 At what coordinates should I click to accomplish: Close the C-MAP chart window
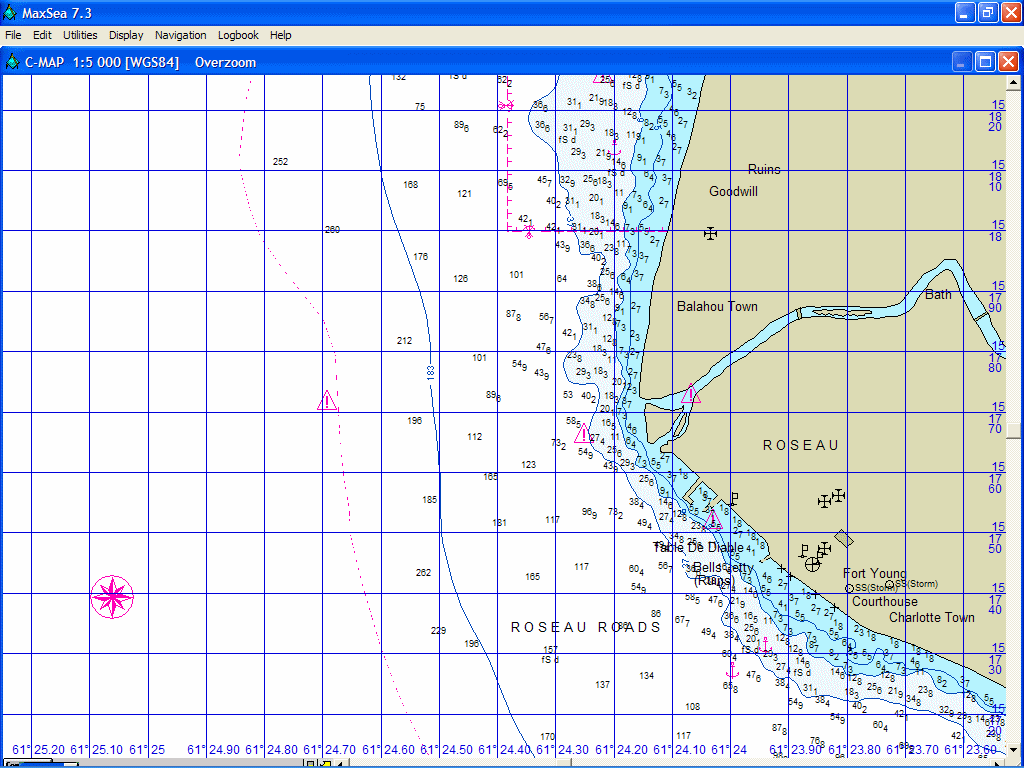click(x=1008, y=62)
